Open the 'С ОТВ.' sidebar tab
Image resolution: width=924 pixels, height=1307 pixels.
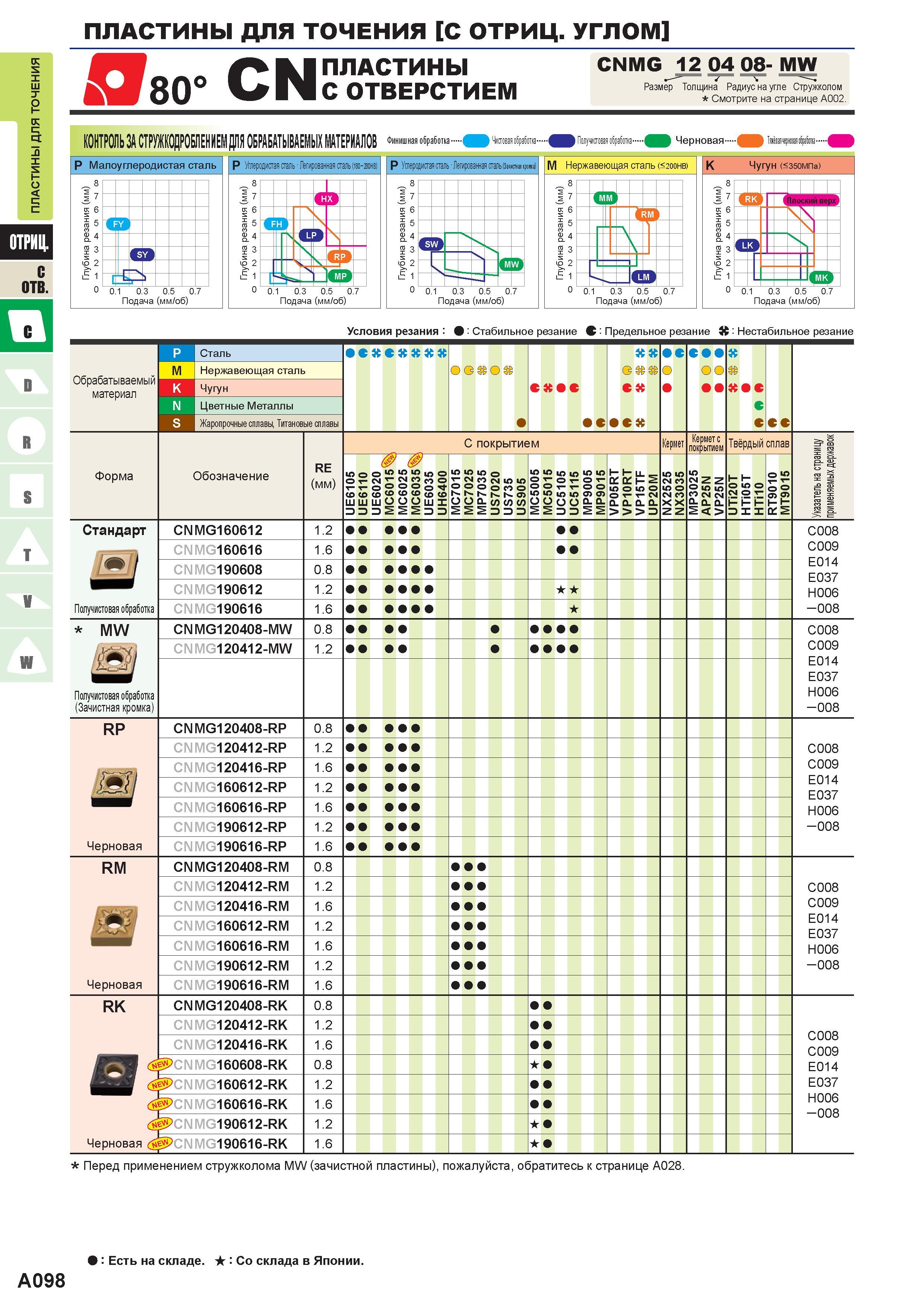[27, 279]
